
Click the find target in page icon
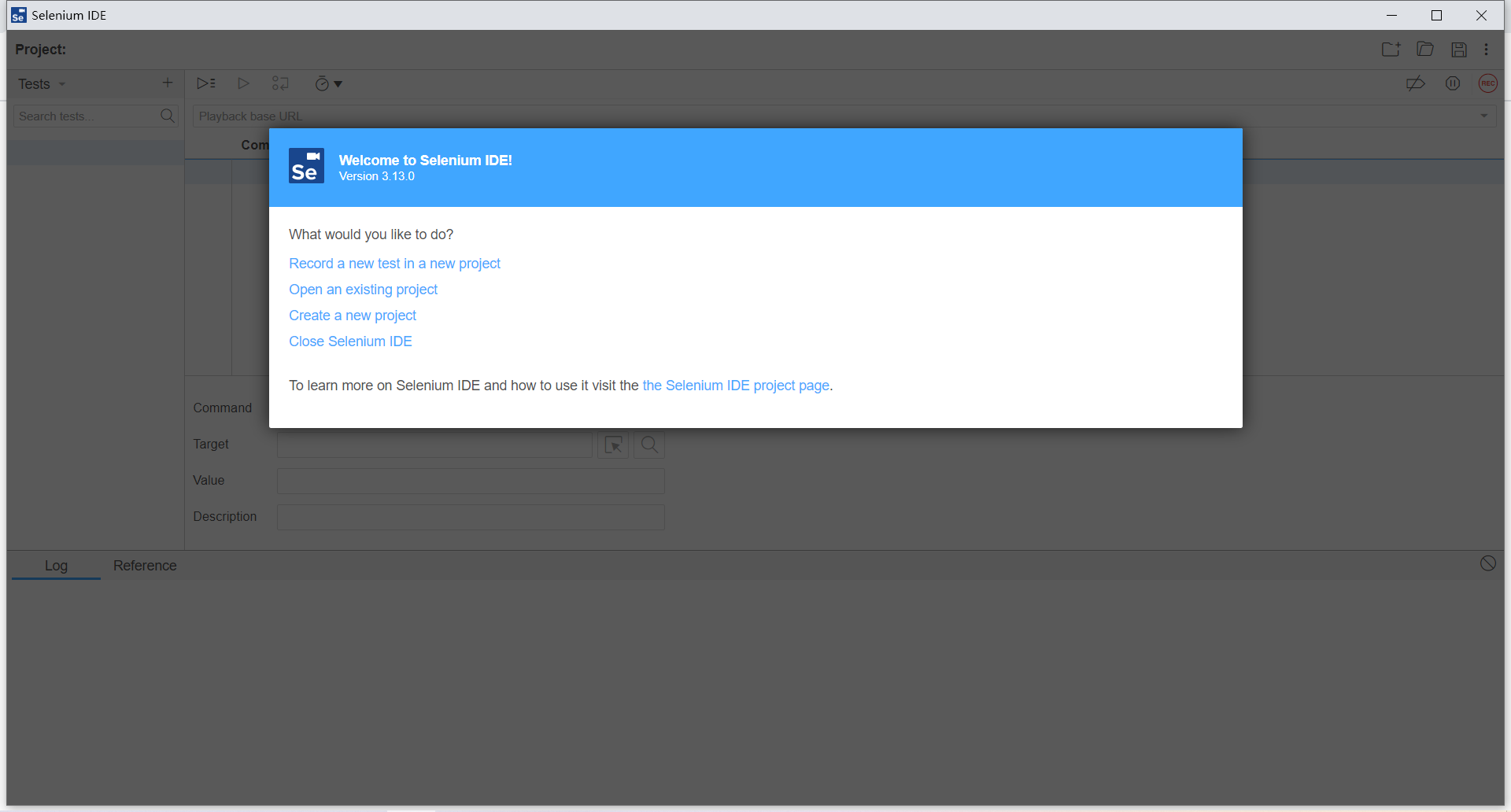coord(649,445)
